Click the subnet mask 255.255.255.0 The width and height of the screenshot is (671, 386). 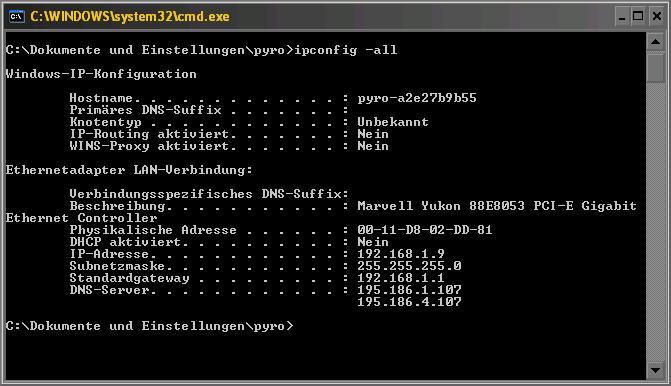(x=409, y=266)
